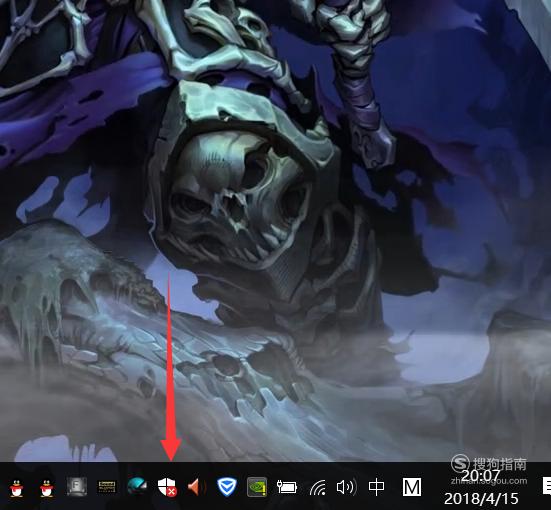This screenshot has height=510, width=551.
Task: Toggle the 中 input language indicator
Action: [x=376, y=487]
